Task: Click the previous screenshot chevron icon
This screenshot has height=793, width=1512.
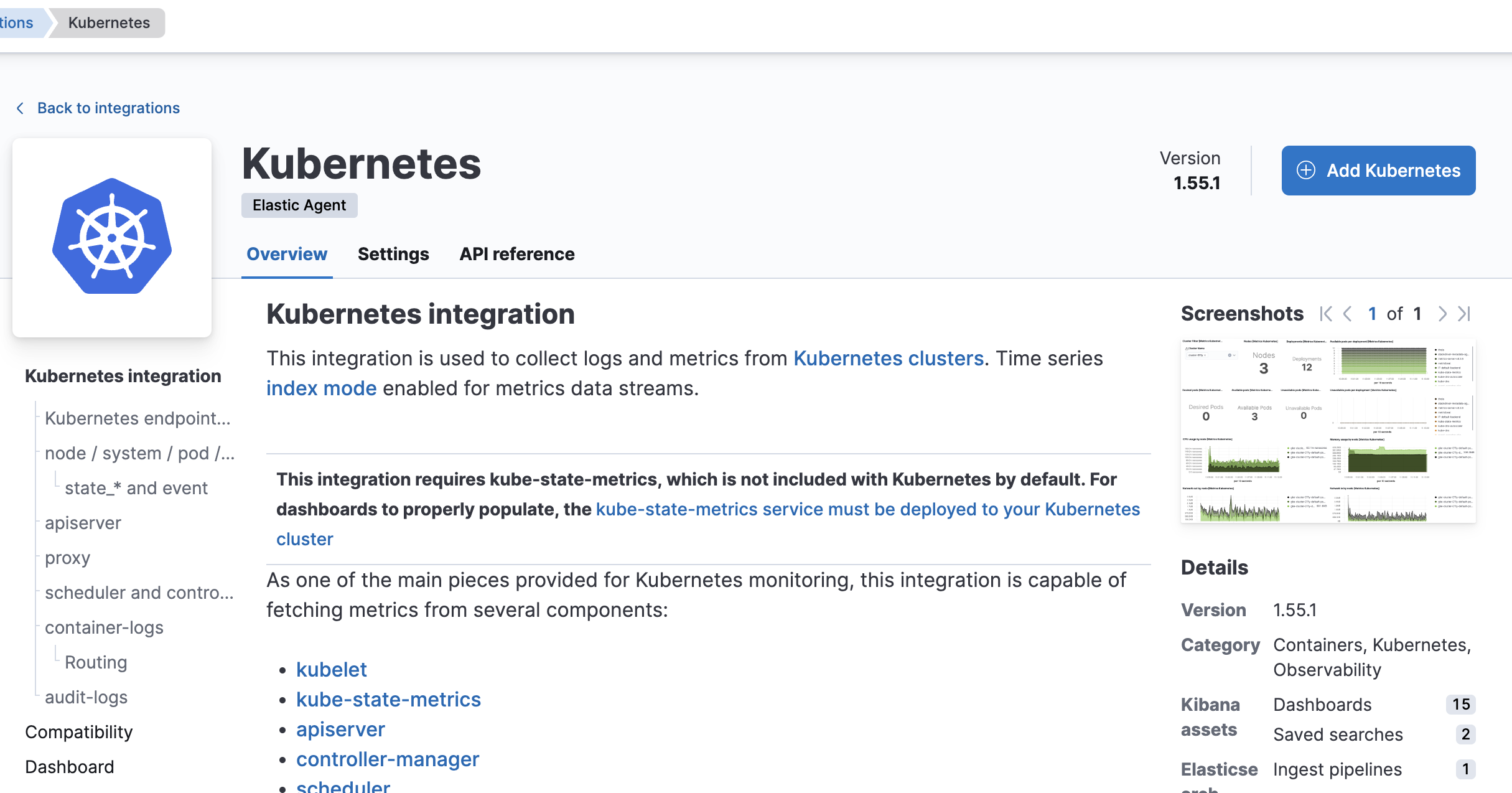Action: pos(1348,314)
